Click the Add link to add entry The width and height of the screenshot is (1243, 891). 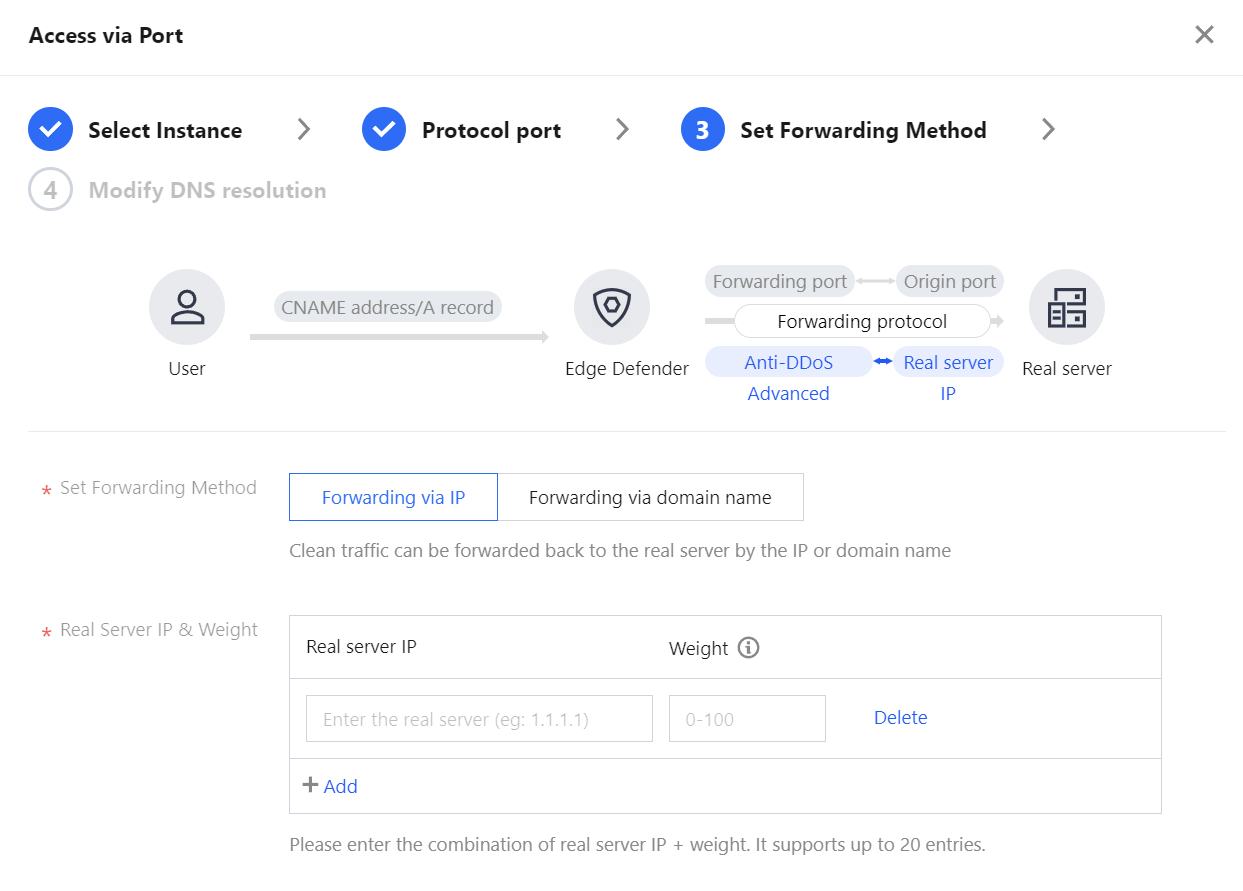click(x=340, y=786)
